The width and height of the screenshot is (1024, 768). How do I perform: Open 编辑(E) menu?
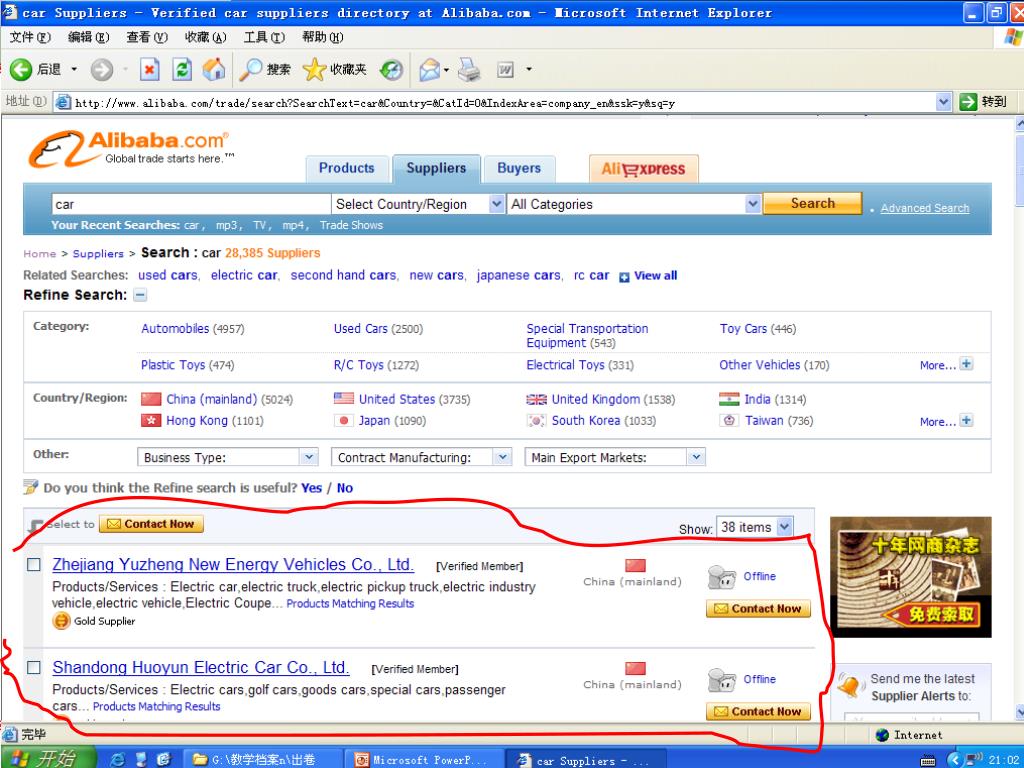point(88,37)
